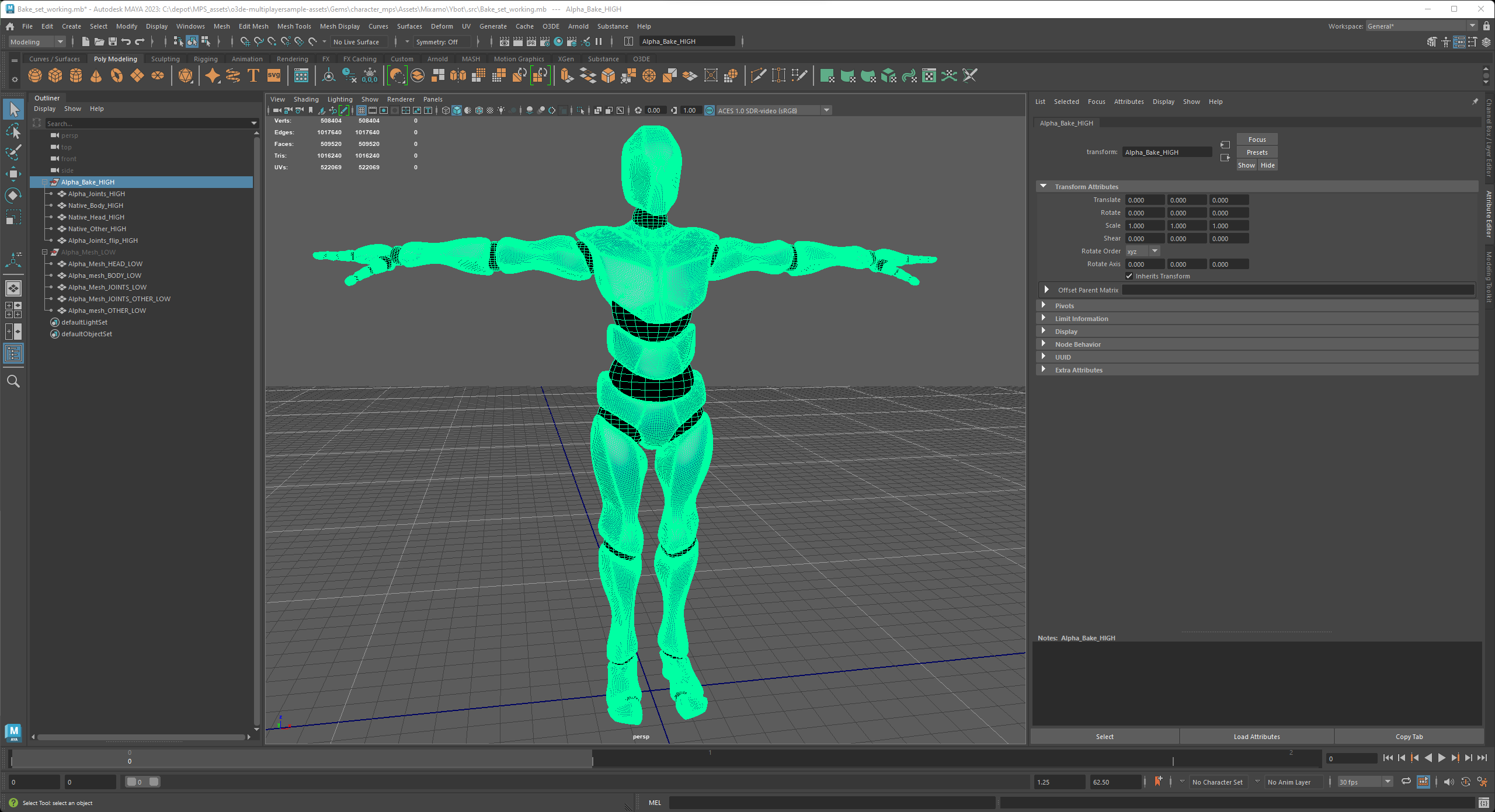The image size is (1495, 812).
Task: Toggle select by object type mode
Action: tap(192, 41)
